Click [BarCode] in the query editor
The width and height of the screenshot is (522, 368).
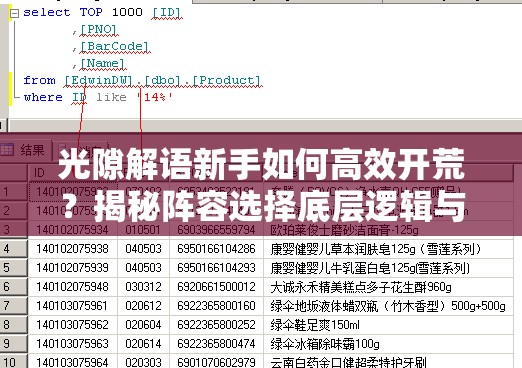[115, 46]
